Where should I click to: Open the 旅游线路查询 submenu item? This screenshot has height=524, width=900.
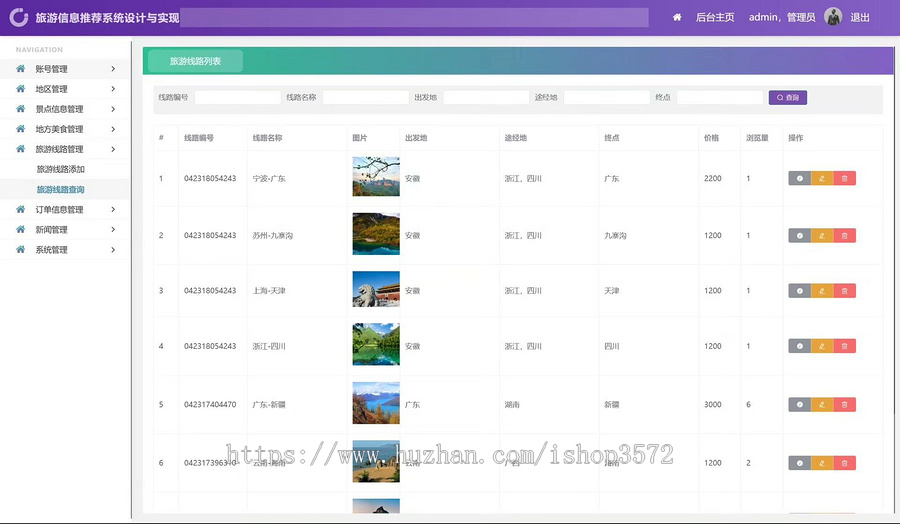[60, 189]
